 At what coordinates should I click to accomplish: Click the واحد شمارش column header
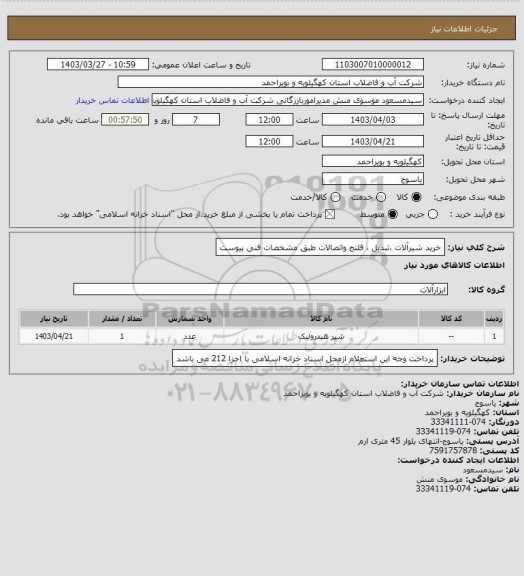pos(190,318)
